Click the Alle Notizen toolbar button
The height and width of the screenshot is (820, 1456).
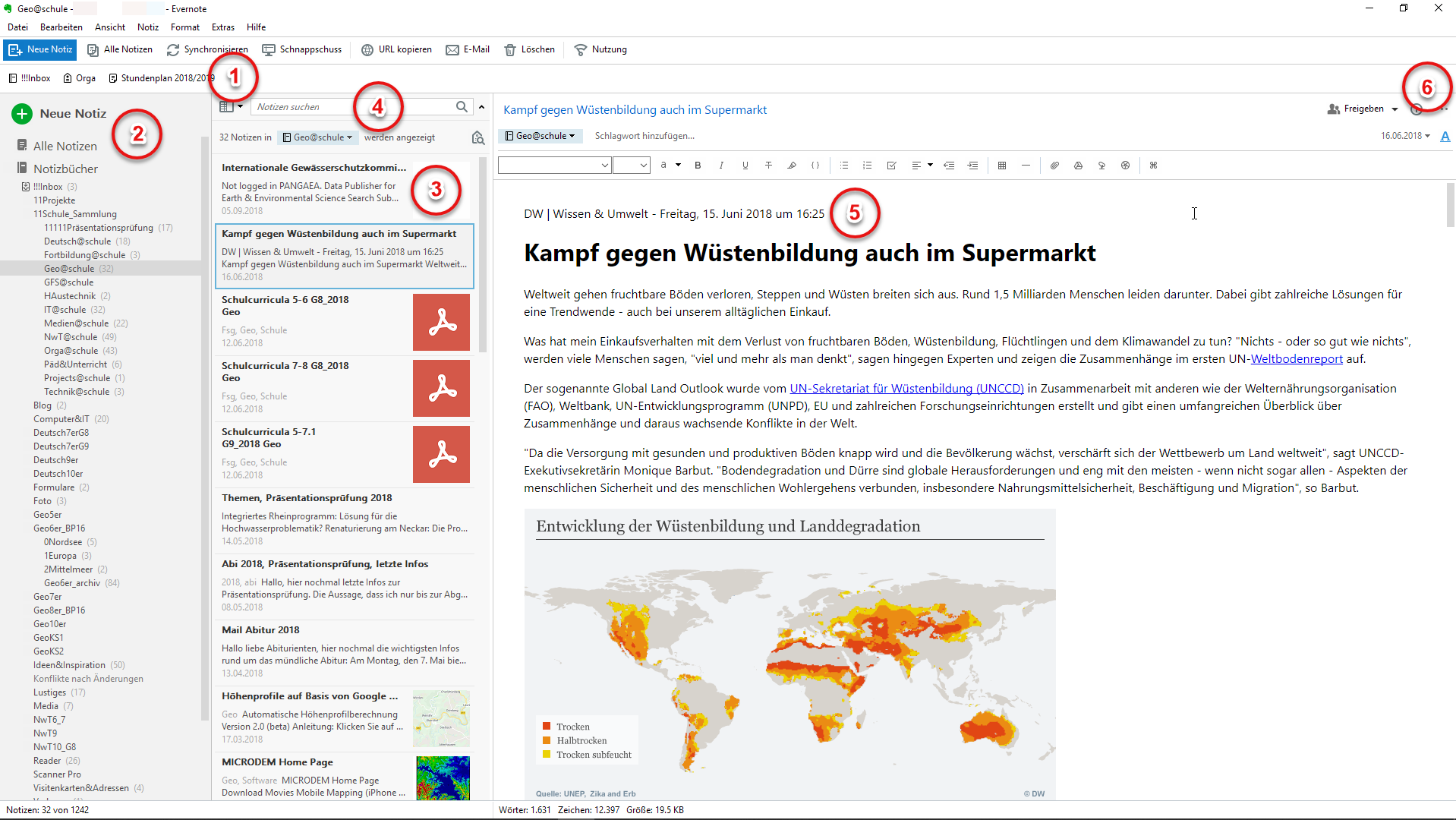coord(120,50)
